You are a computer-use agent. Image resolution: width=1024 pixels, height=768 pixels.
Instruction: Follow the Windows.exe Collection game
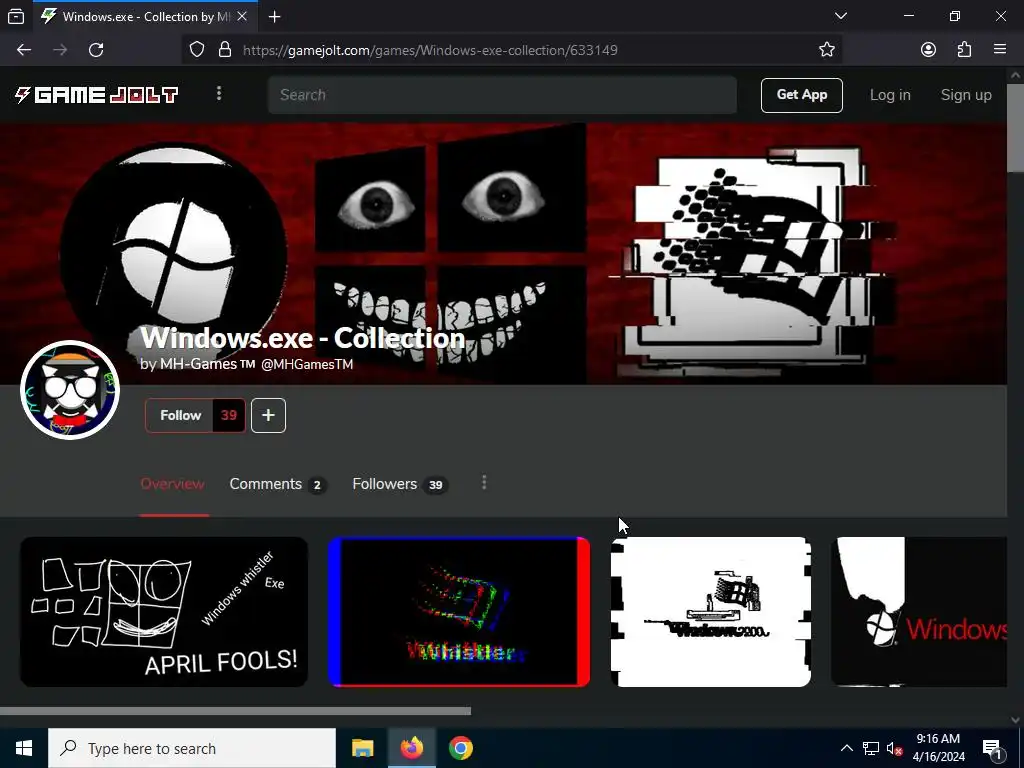tap(180, 415)
